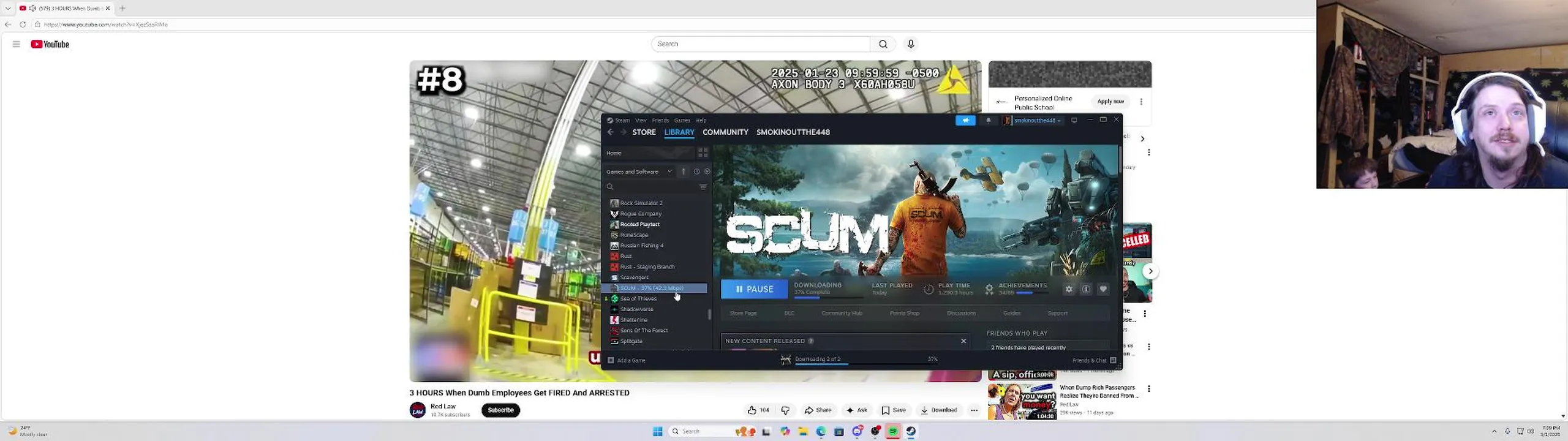1568x441 pixels.
Task: Open YouTube hamburger guide menu
Action: [x=17, y=44]
